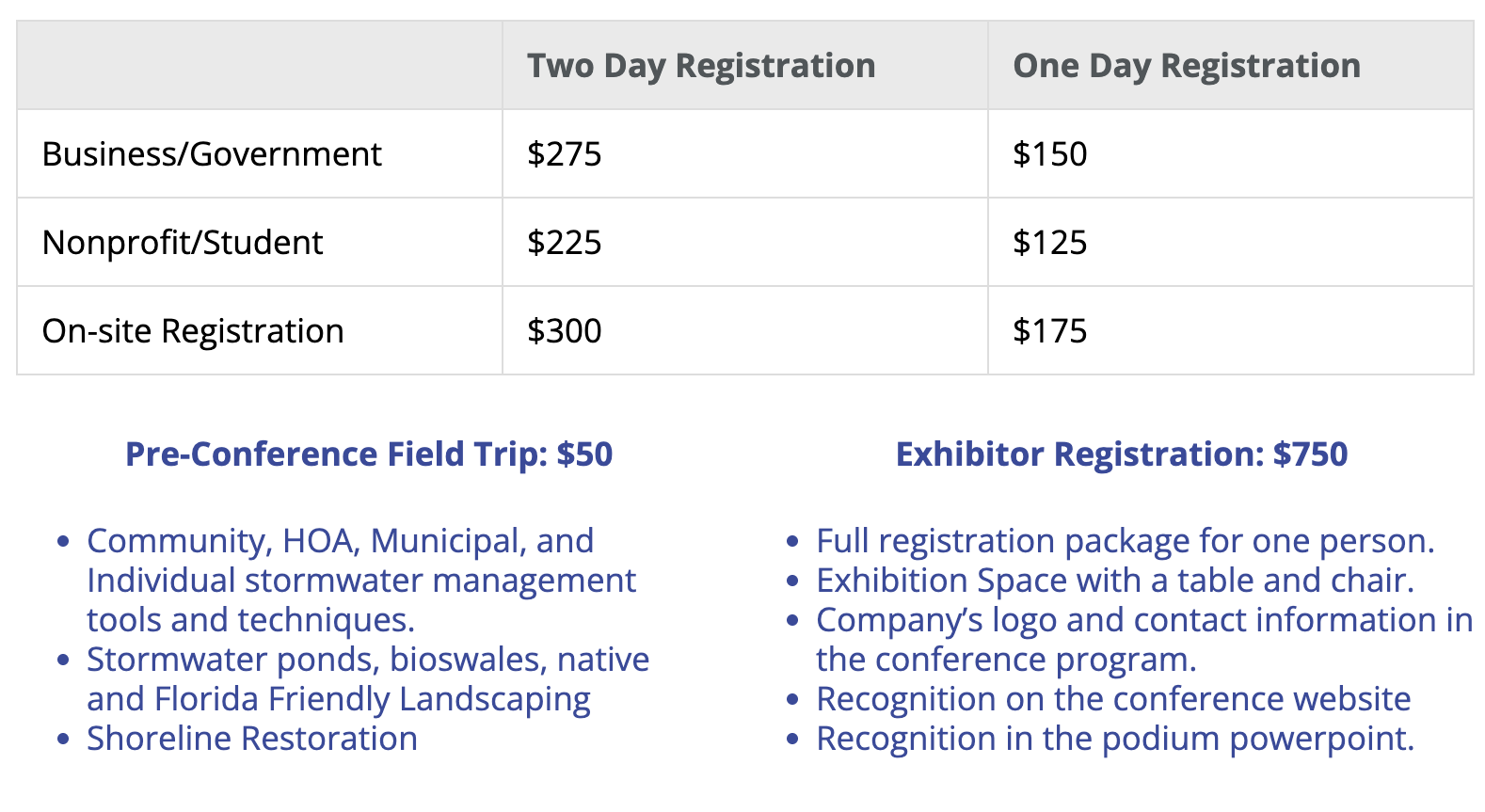Click the Stormwater ponds, bioswales bullet text
Screen dimensions: 1485x812
click(x=368, y=679)
